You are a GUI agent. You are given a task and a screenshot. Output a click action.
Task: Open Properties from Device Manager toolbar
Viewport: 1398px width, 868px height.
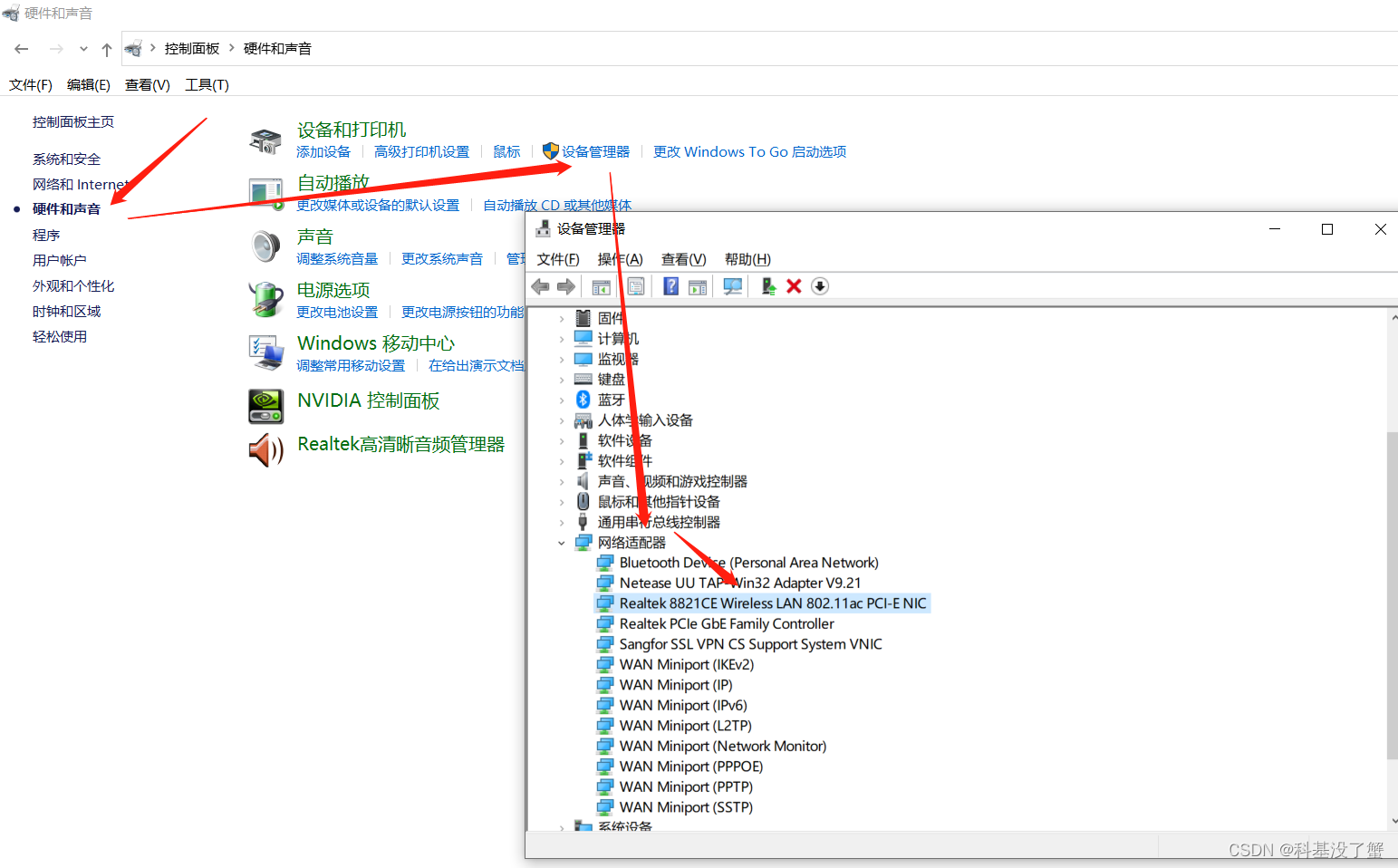tap(636, 286)
